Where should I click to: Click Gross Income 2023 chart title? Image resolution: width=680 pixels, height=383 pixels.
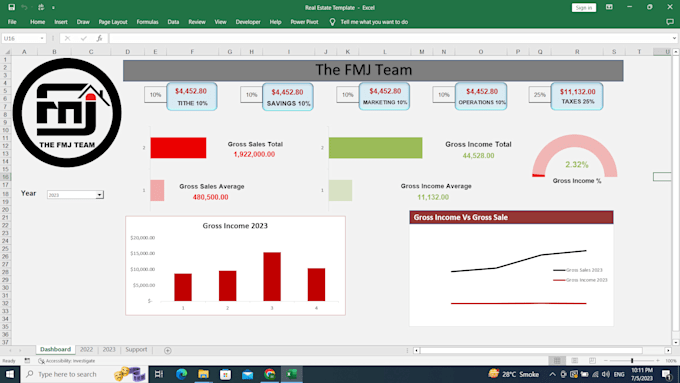tap(235, 226)
